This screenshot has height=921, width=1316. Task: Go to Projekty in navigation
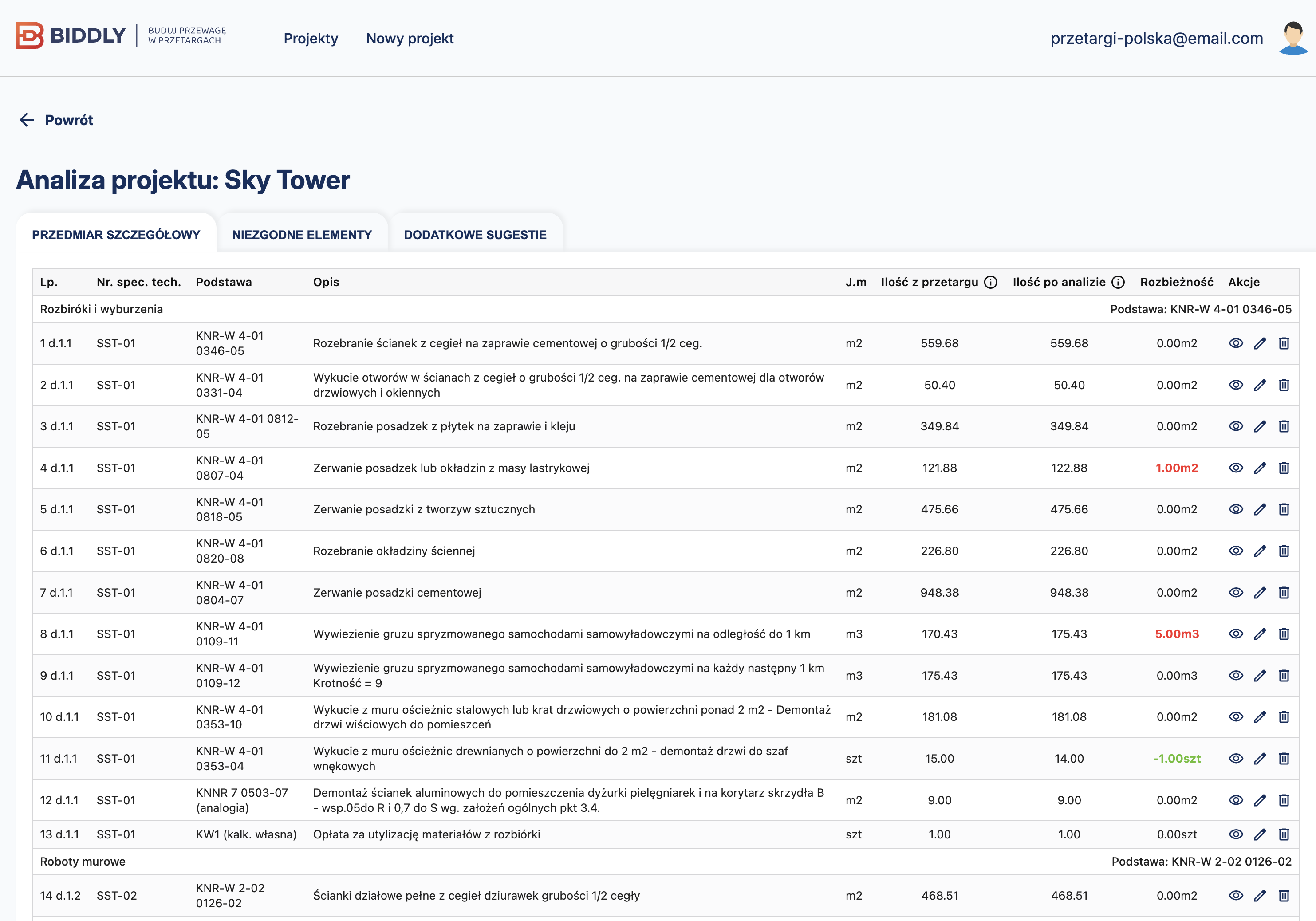click(x=311, y=39)
